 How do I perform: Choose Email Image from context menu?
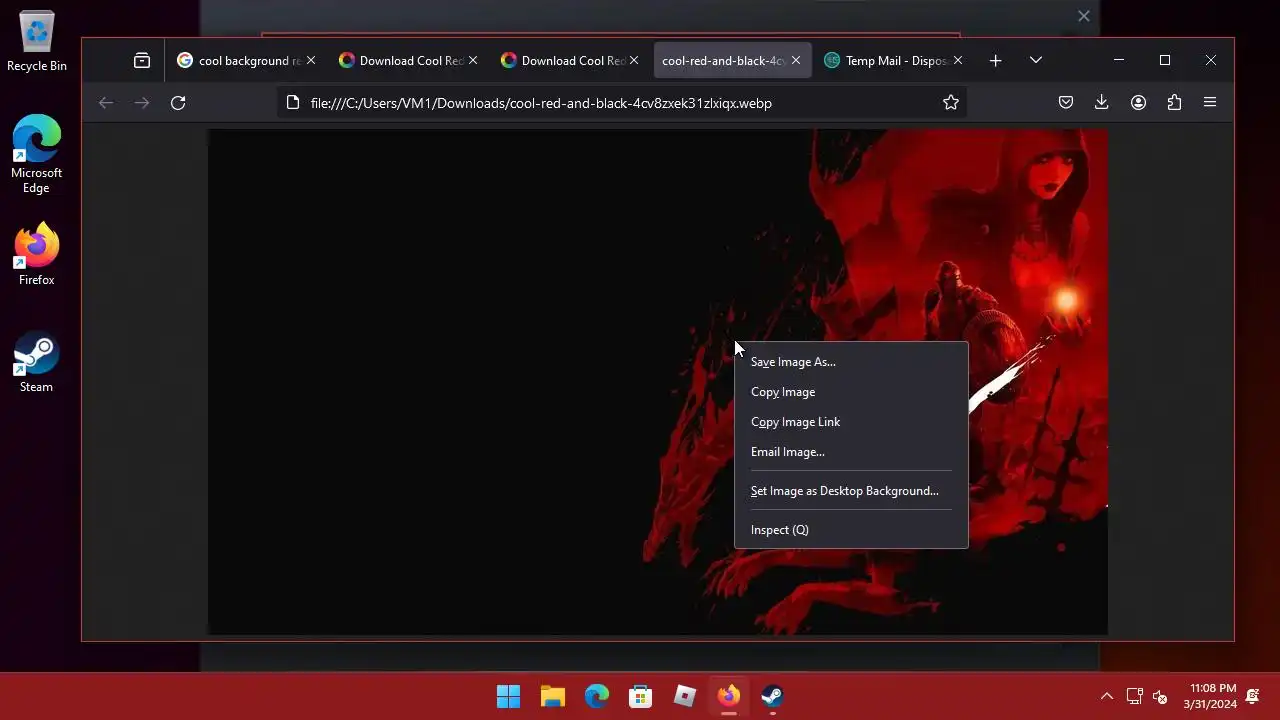click(x=851, y=452)
